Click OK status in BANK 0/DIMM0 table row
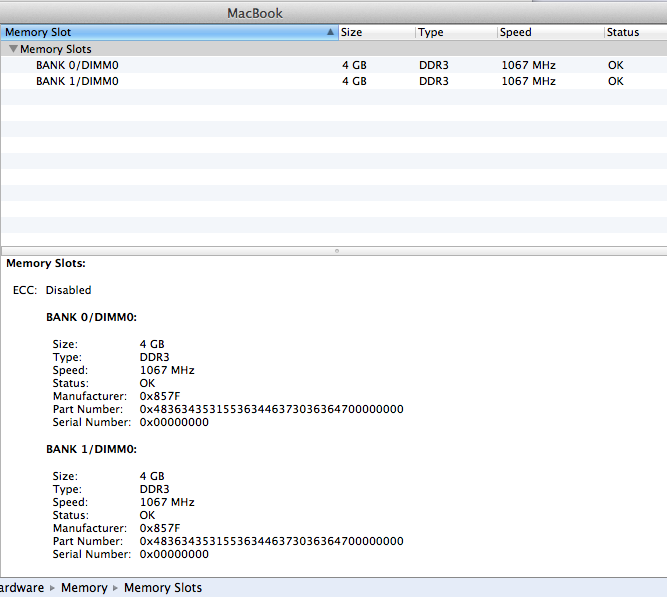Viewport: 667px width, 597px height. tap(616, 65)
